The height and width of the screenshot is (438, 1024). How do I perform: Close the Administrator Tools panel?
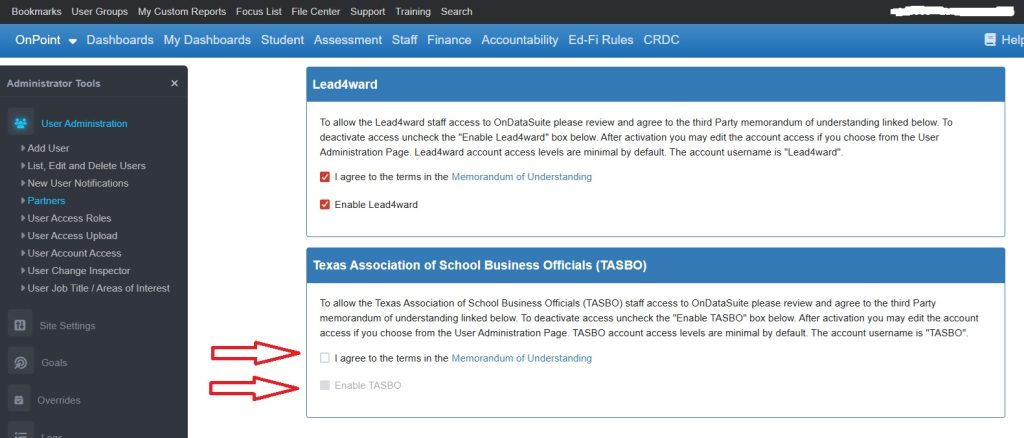click(174, 84)
